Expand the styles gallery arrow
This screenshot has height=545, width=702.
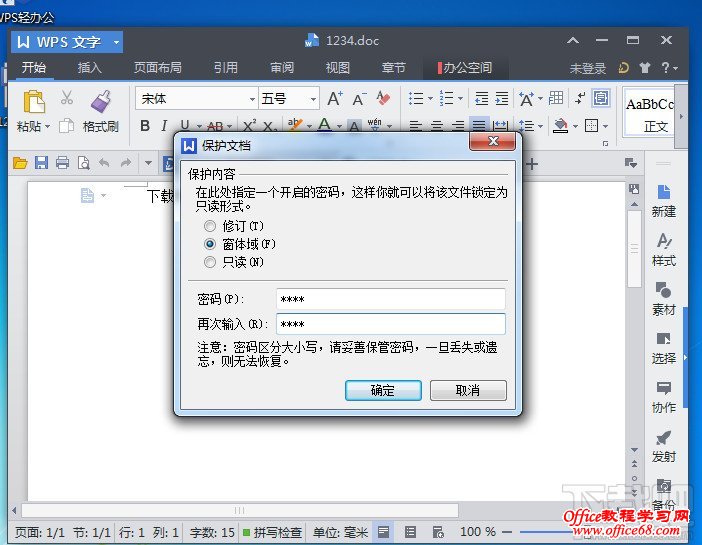coord(681,116)
